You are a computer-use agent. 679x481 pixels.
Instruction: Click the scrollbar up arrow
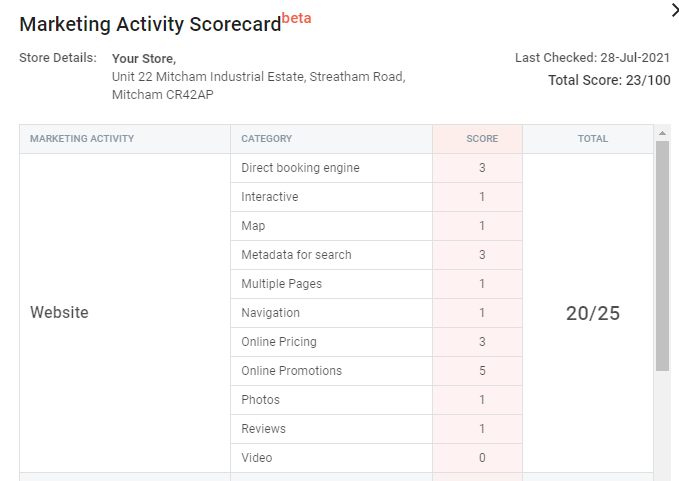(x=662, y=133)
